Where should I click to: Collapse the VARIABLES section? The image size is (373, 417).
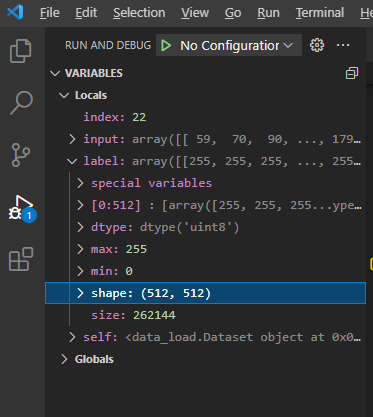55,73
